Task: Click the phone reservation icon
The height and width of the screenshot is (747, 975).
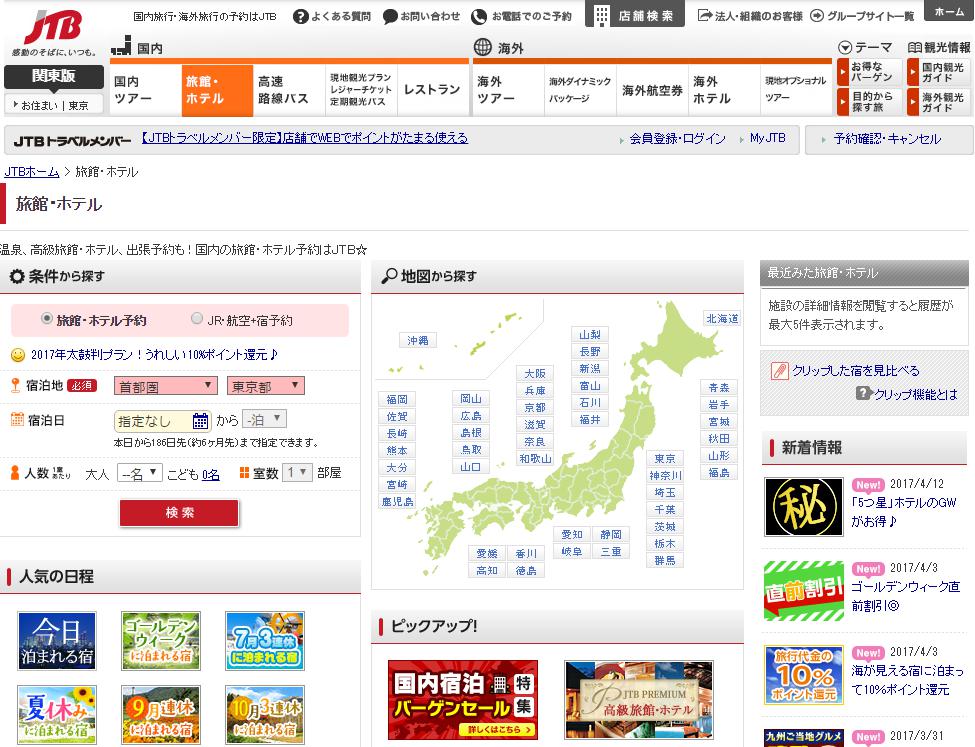Action: click(x=479, y=17)
